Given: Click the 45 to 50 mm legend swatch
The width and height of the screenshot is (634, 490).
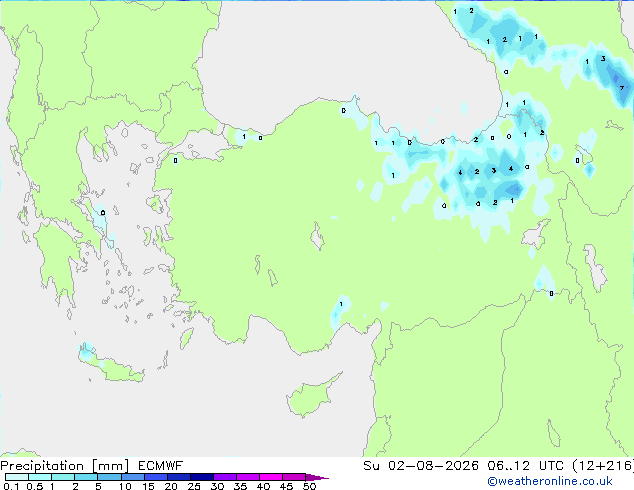Looking at the screenshot, I should (x=294, y=477).
